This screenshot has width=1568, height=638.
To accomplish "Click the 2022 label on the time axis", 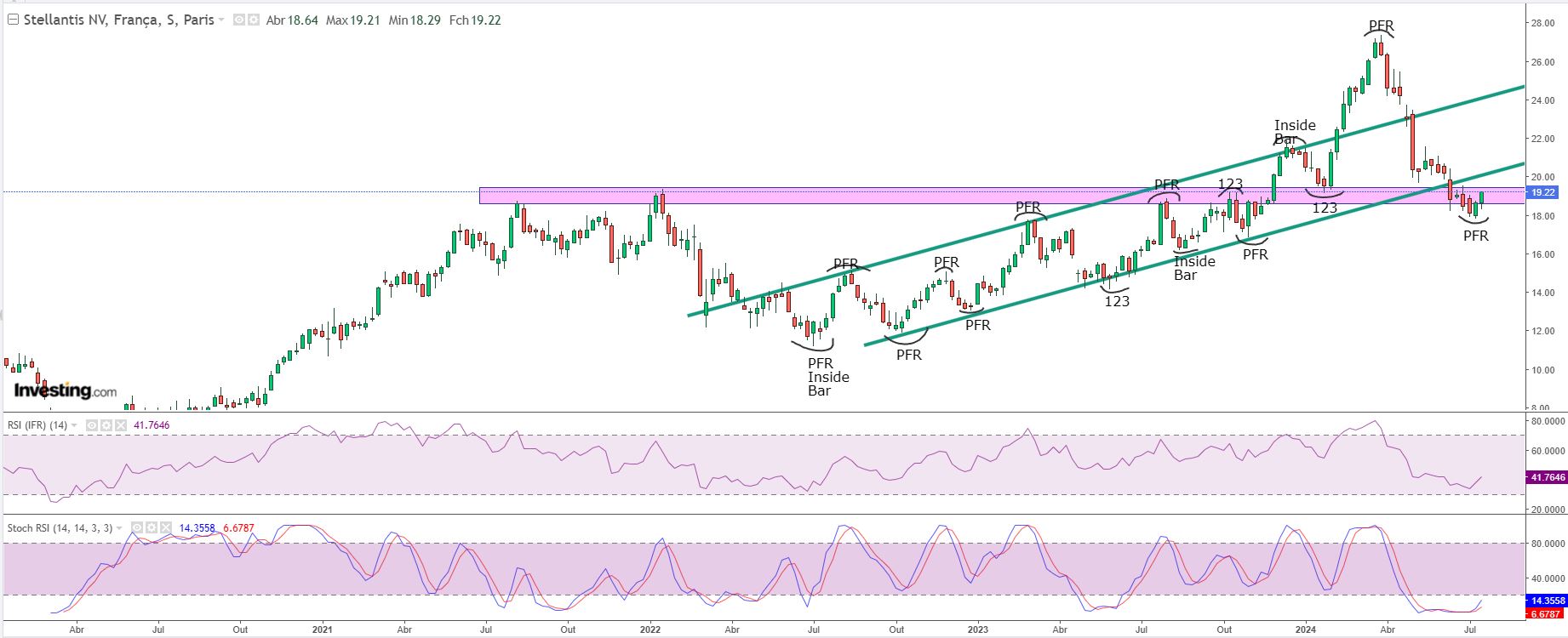I will (x=650, y=629).
